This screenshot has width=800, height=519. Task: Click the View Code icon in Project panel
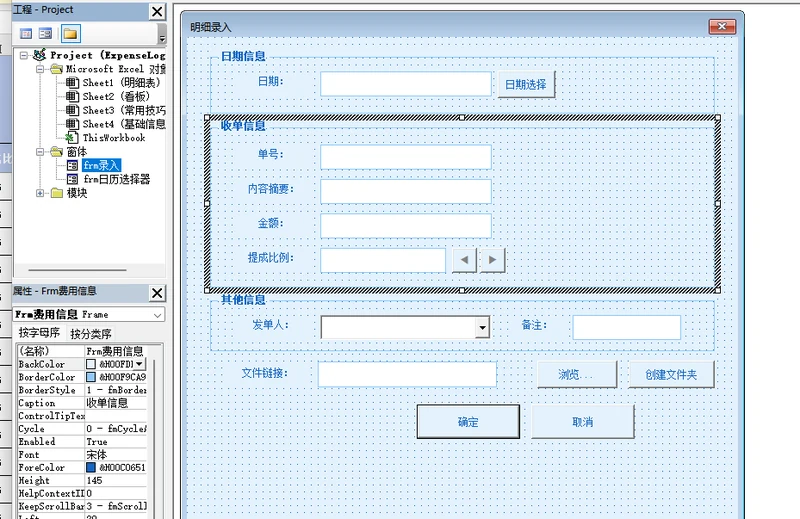[26, 34]
